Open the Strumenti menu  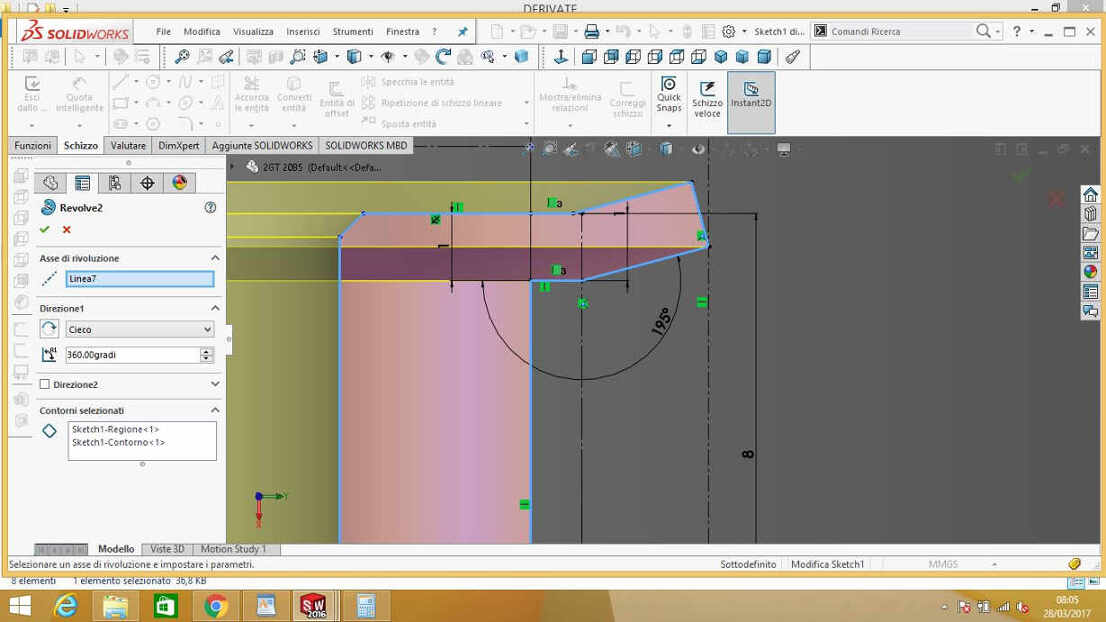(353, 32)
